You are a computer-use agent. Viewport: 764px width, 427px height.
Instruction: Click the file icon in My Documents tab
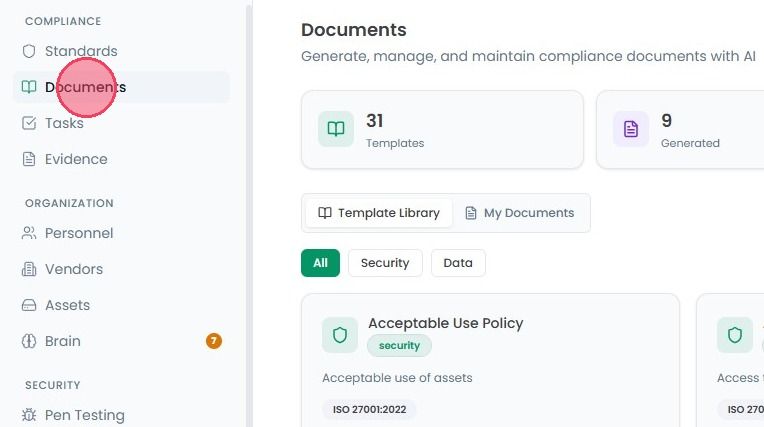[471, 213]
